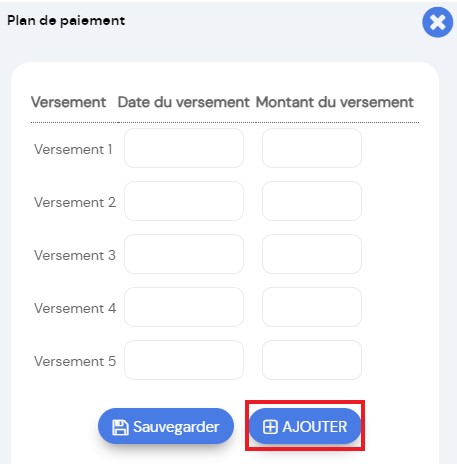Click the floppy disk save icon
Viewport: 457px width, 464px height.
(120, 427)
